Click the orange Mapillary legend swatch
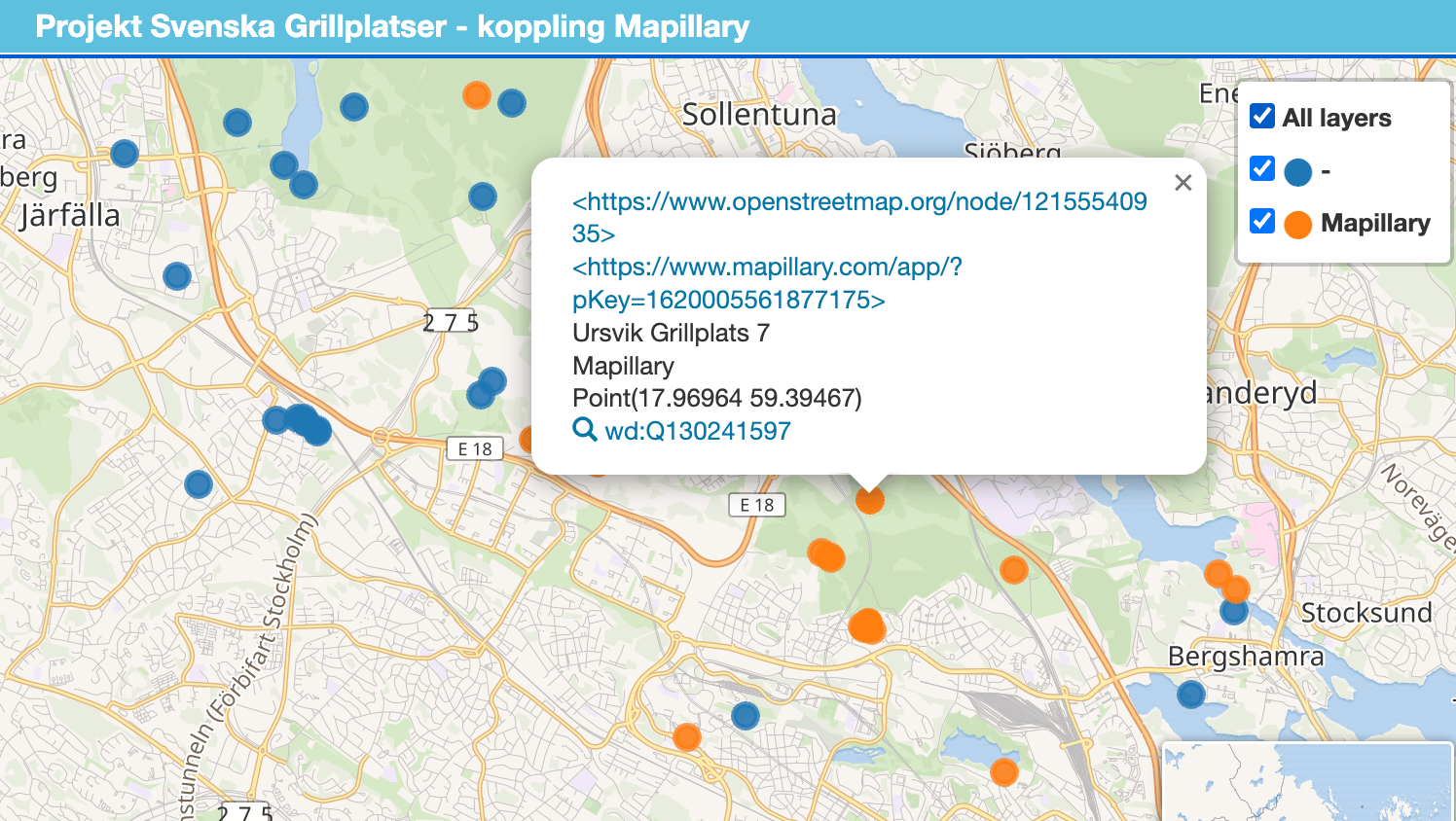 tap(1298, 225)
